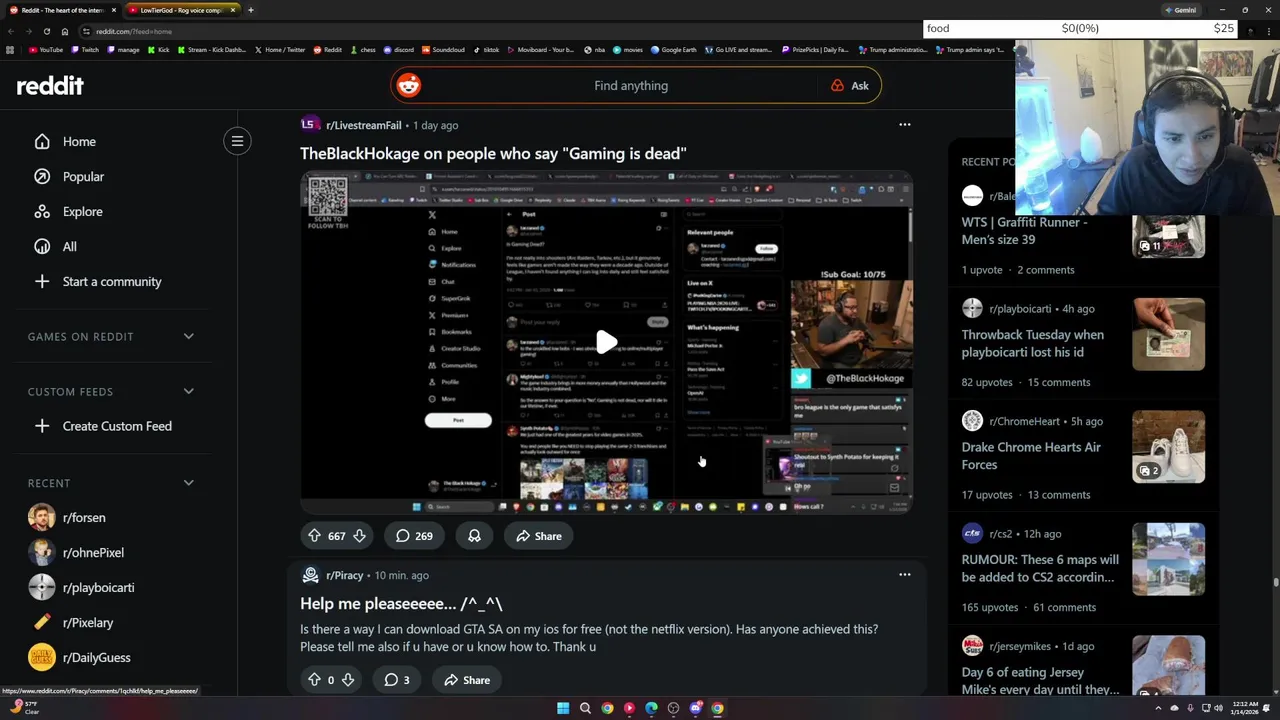Play the TheBlackHokage video

click(606, 342)
